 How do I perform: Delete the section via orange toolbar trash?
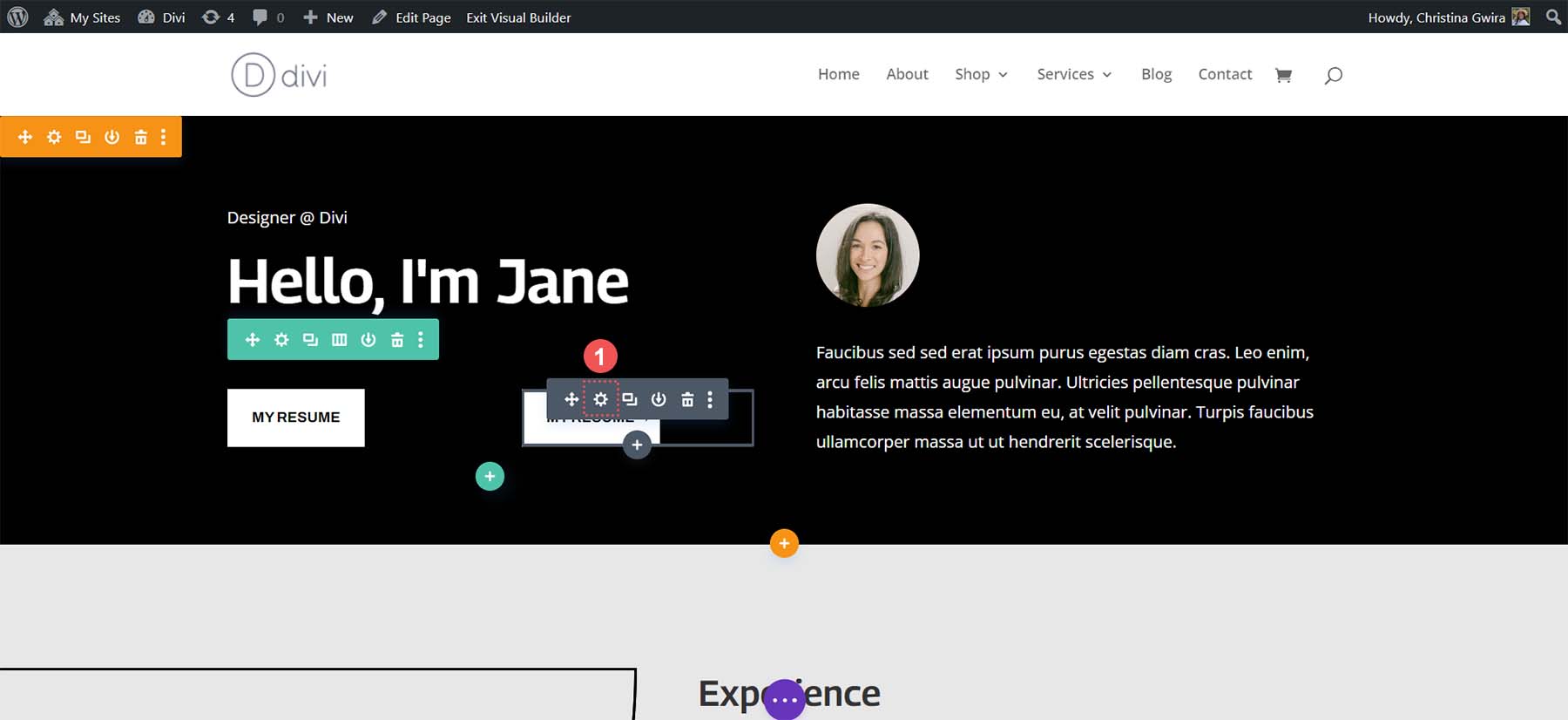(140, 137)
